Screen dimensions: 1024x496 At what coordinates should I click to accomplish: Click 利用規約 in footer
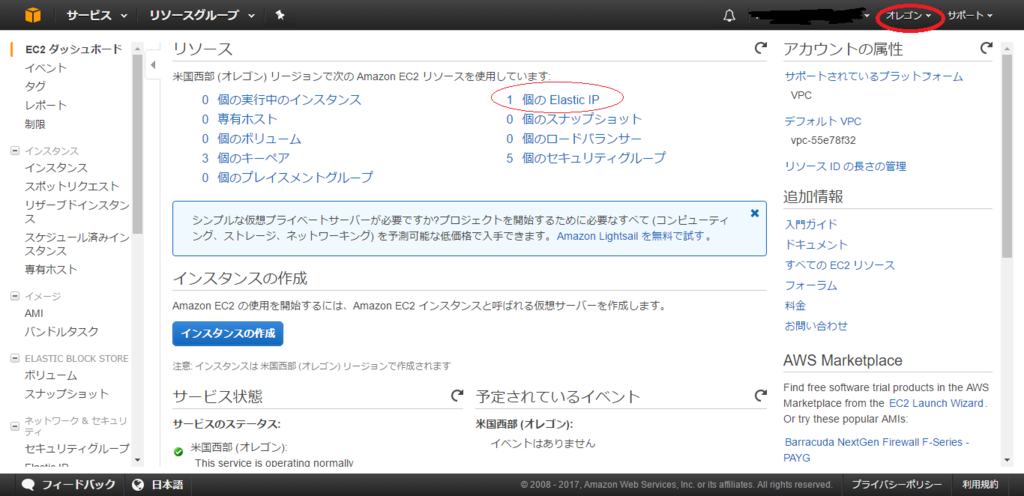980,485
